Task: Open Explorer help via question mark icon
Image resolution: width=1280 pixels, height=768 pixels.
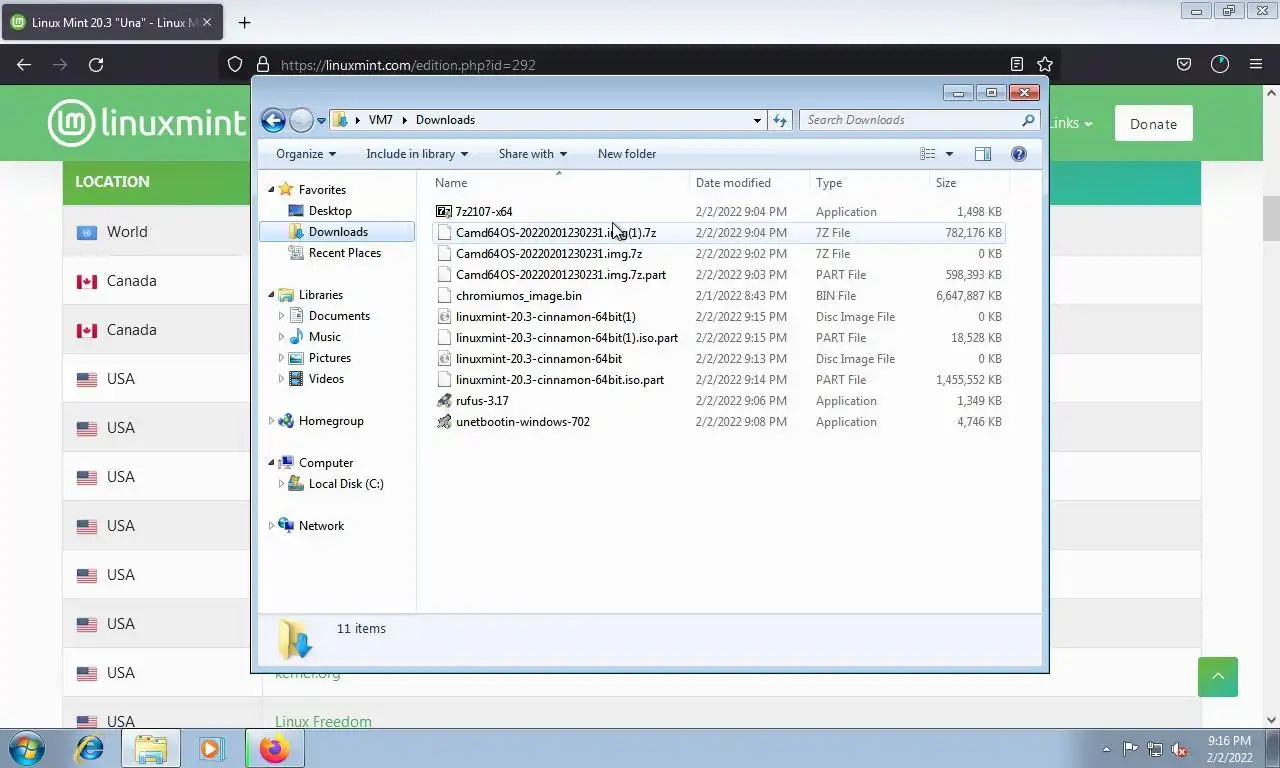Action: 1019,154
